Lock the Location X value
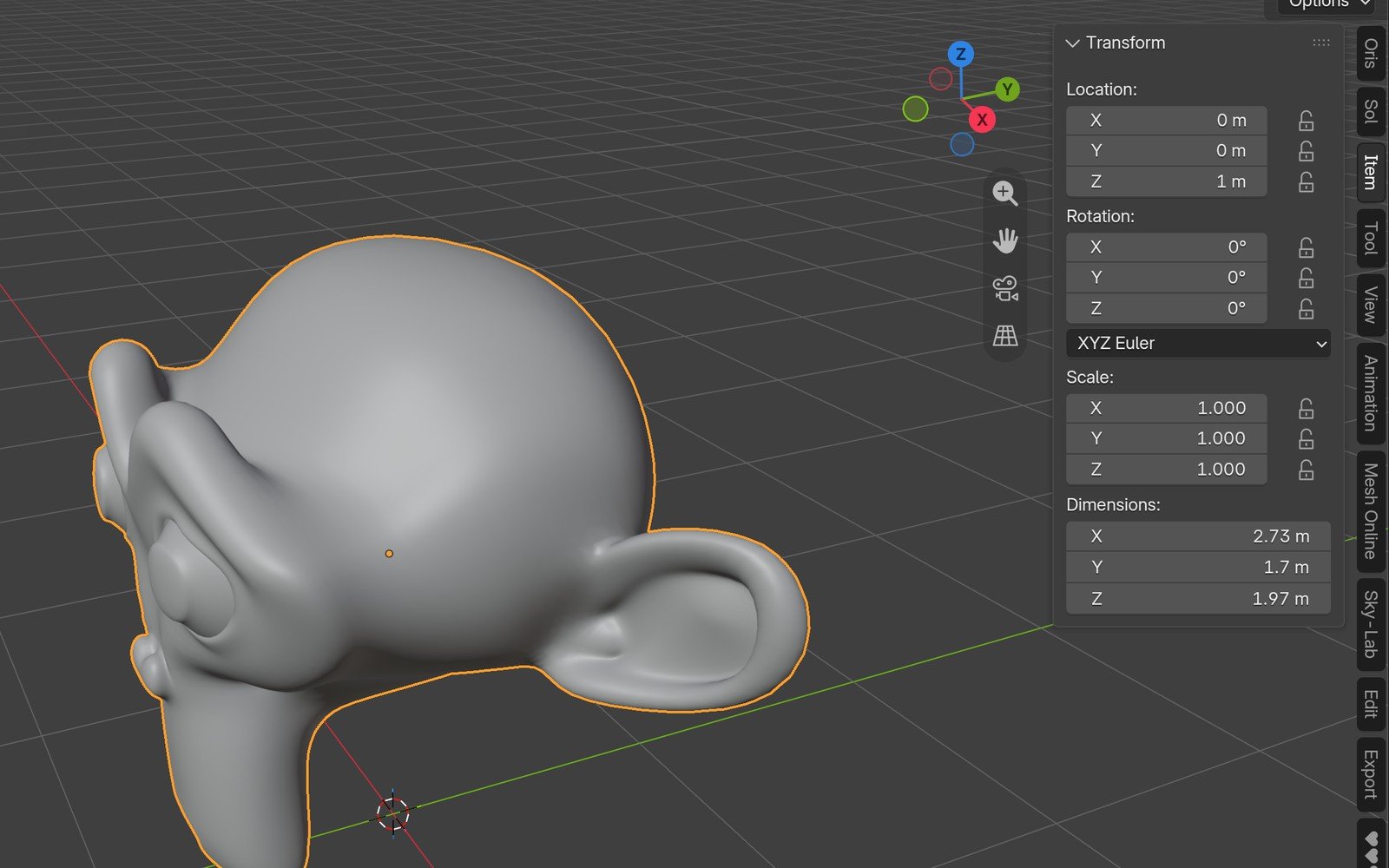The height and width of the screenshot is (868, 1389). point(1306,121)
